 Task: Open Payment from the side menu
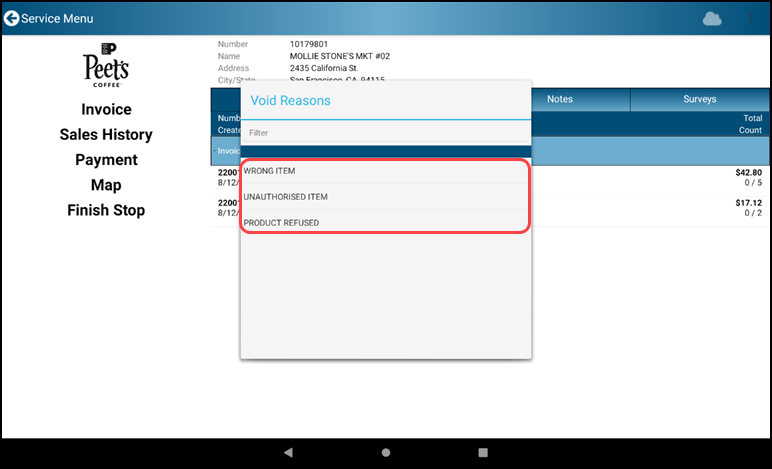pos(106,159)
